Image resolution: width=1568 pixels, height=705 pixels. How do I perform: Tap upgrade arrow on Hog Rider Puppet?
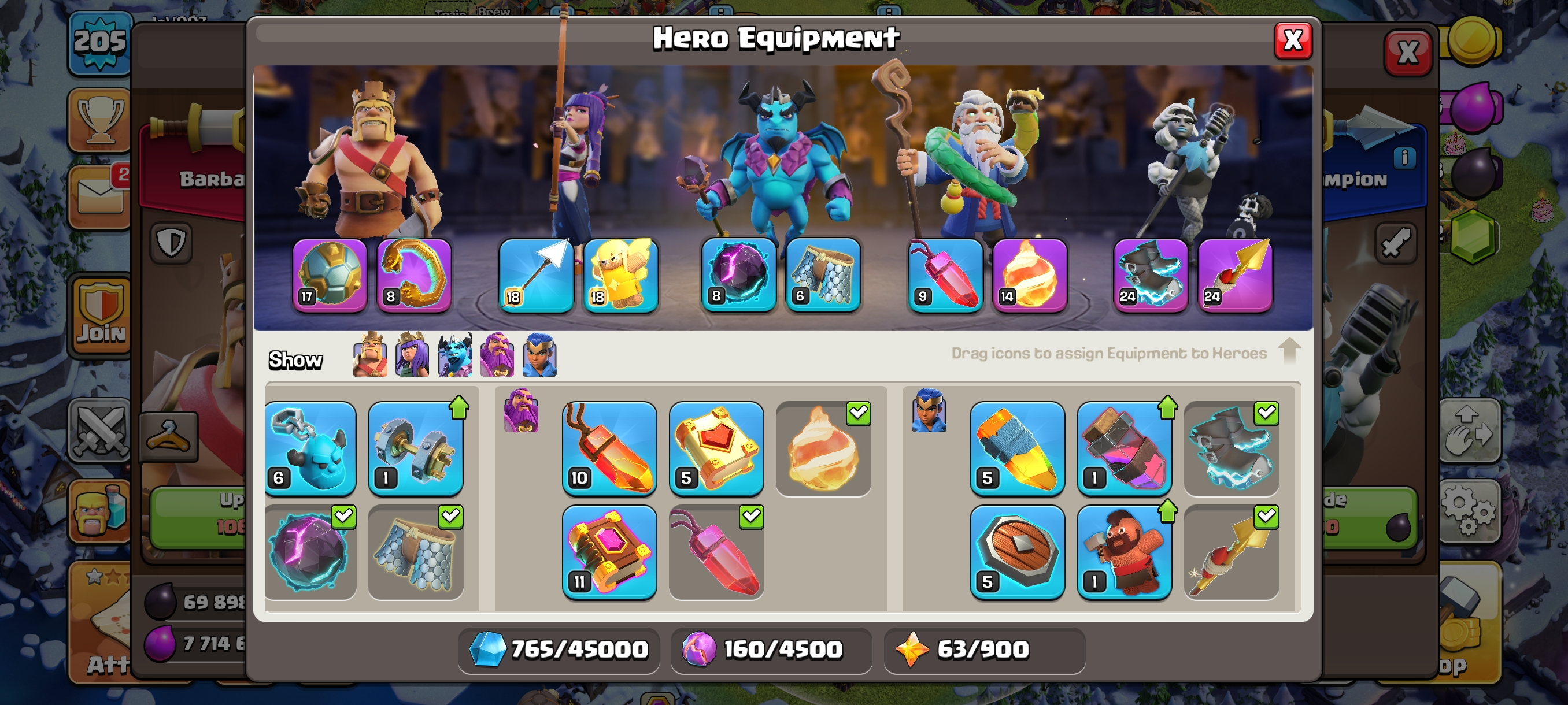pyautogui.click(x=1167, y=510)
